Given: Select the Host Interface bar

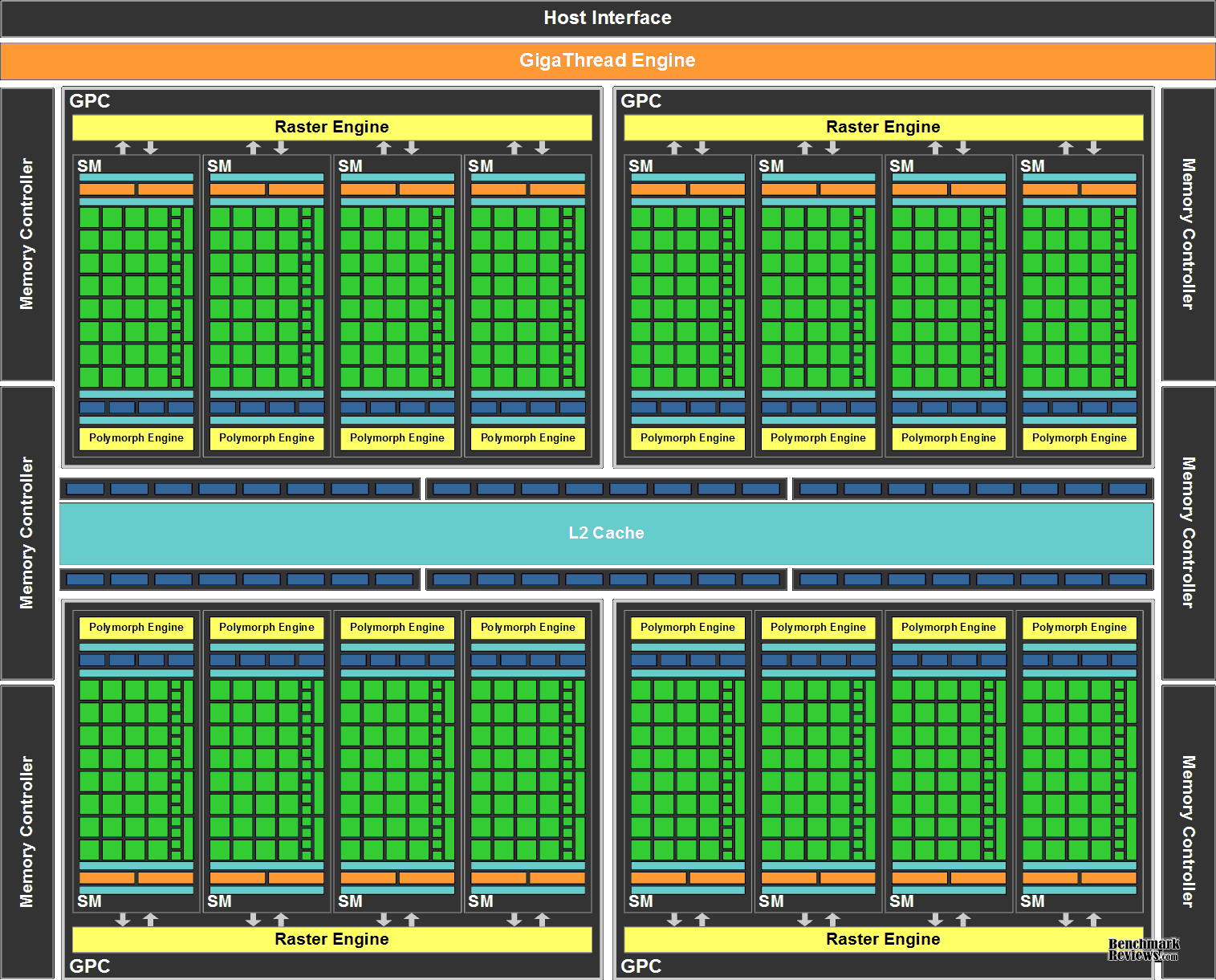Looking at the screenshot, I should point(608,18).
